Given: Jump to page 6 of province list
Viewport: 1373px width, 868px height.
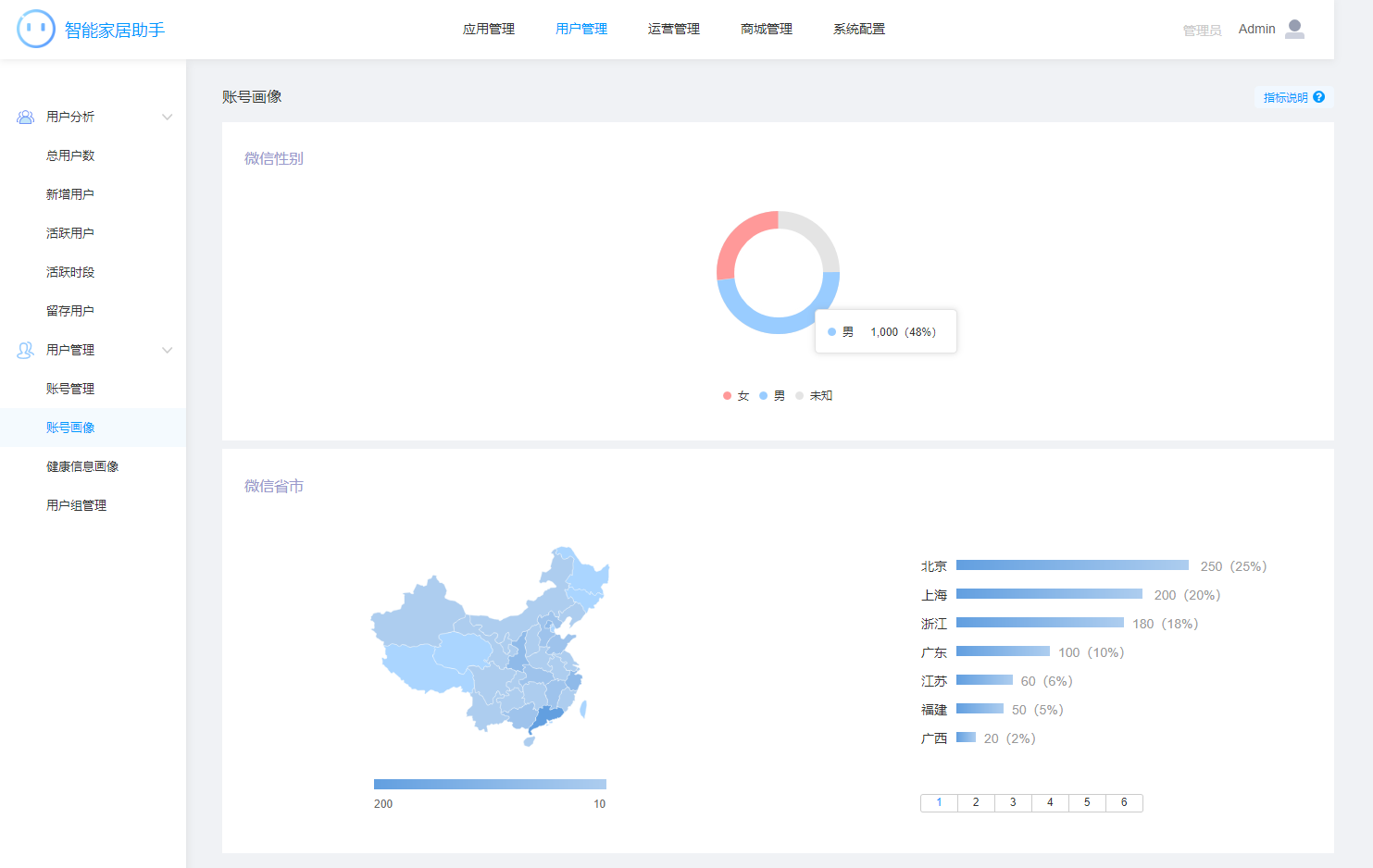Looking at the screenshot, I should (1124, 803).
